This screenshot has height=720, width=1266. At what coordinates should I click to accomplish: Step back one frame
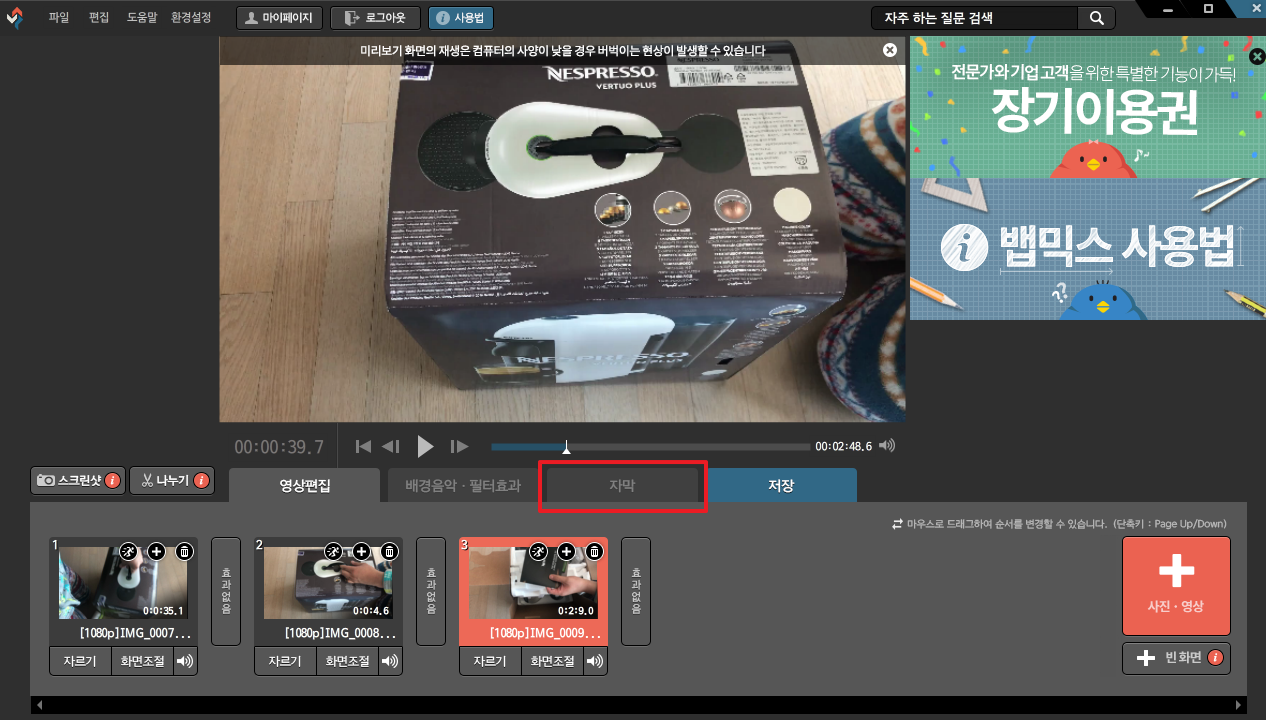coord(391,446)
